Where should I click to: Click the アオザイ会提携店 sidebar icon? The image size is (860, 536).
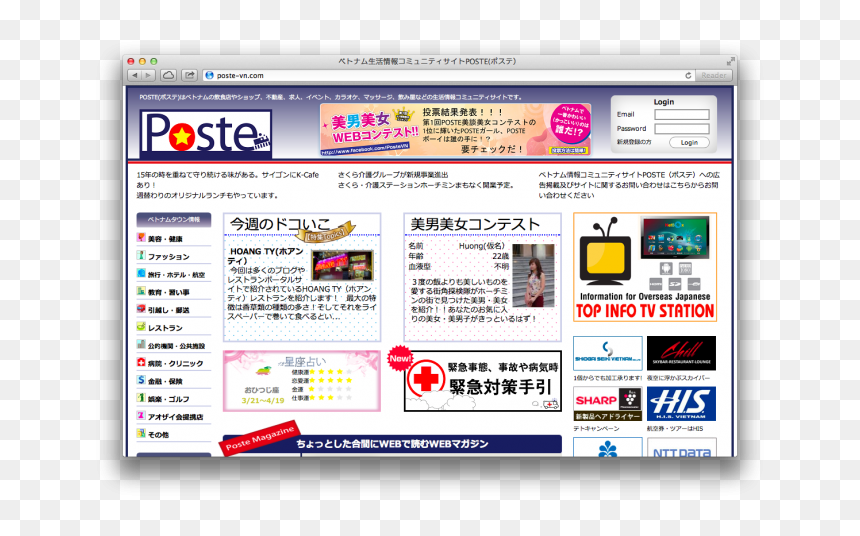[x=141, y=415]
